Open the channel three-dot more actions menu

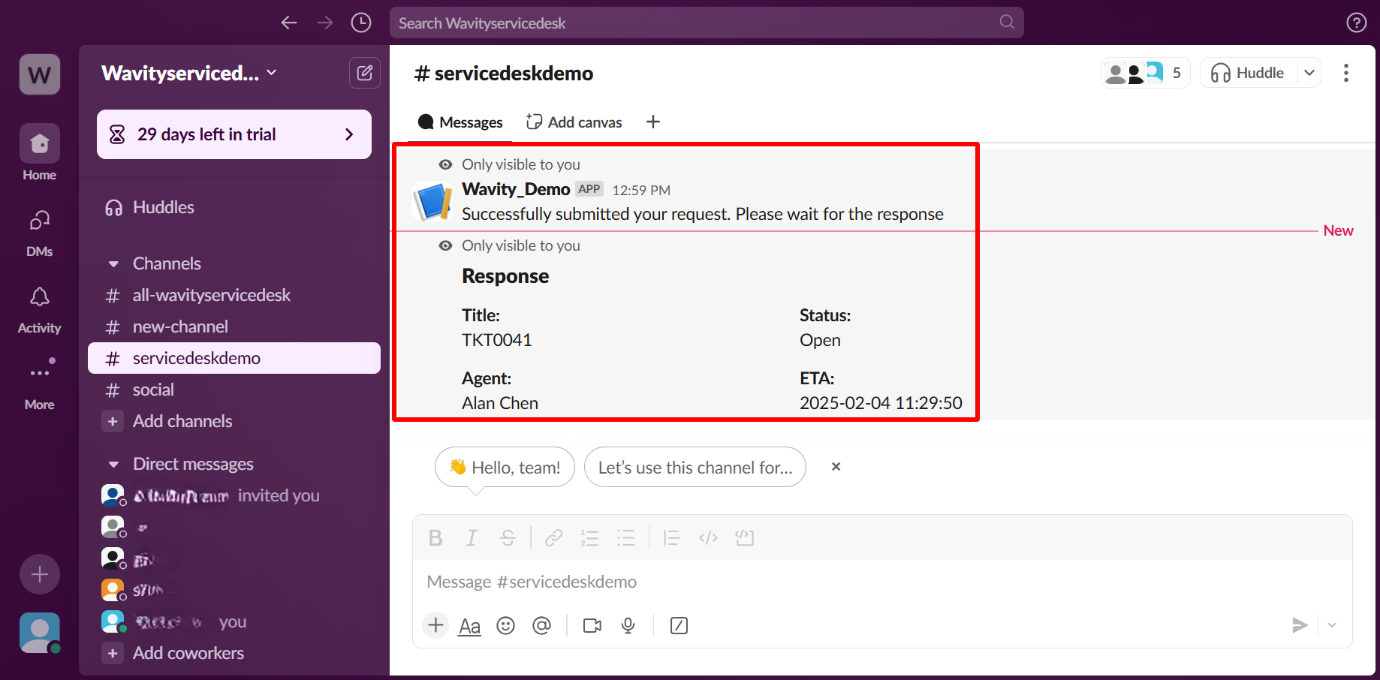(x=1346, y=72)
